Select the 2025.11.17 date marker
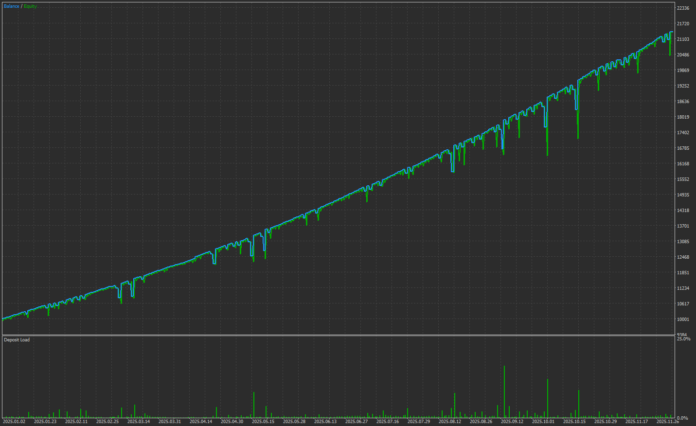The width and height of the screenshot is (696, 426). pyautogui.click(x=635, y=422)
